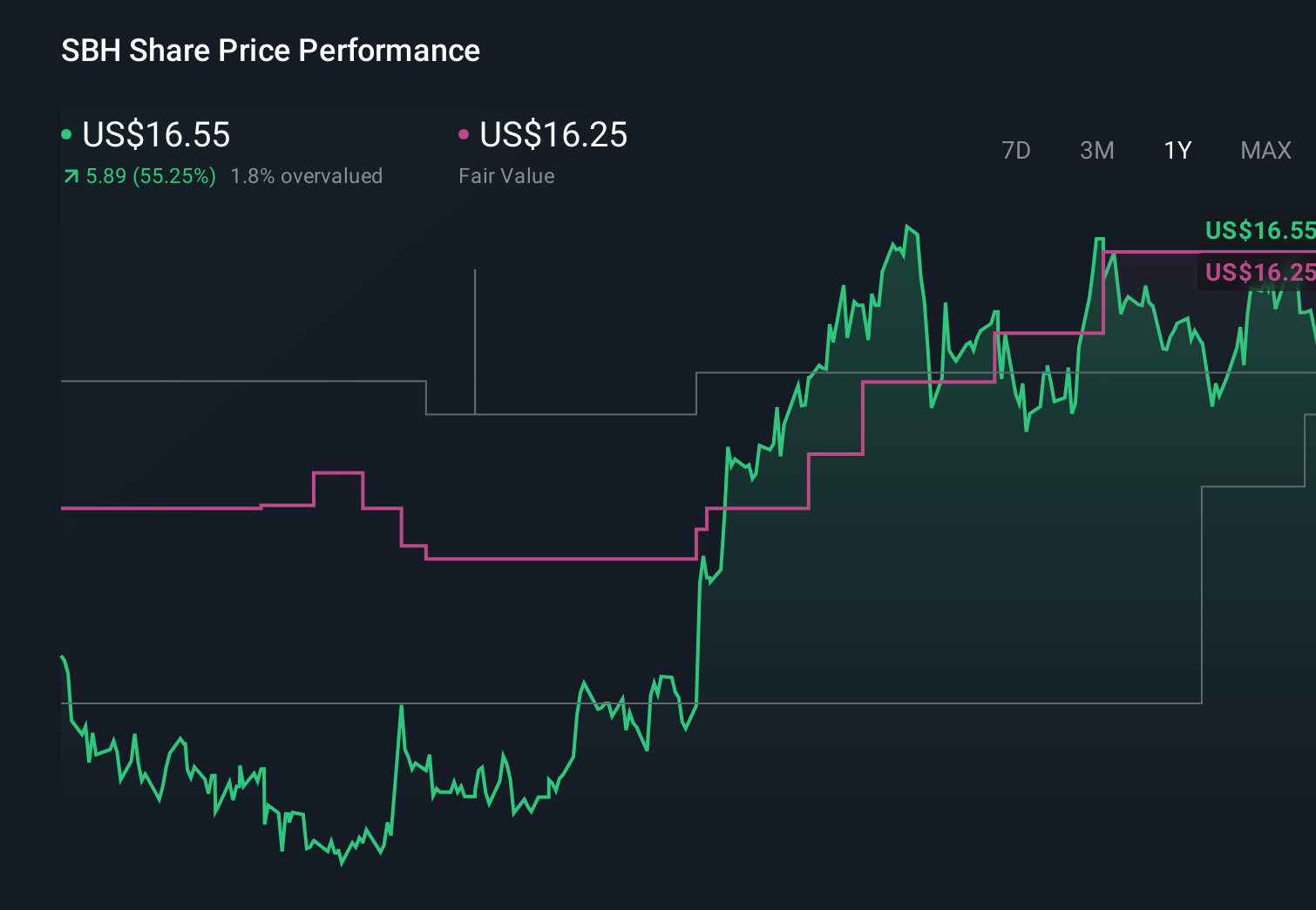
Task: Click the 5.89 (55.25%) gain text
Action: (150, 175)
